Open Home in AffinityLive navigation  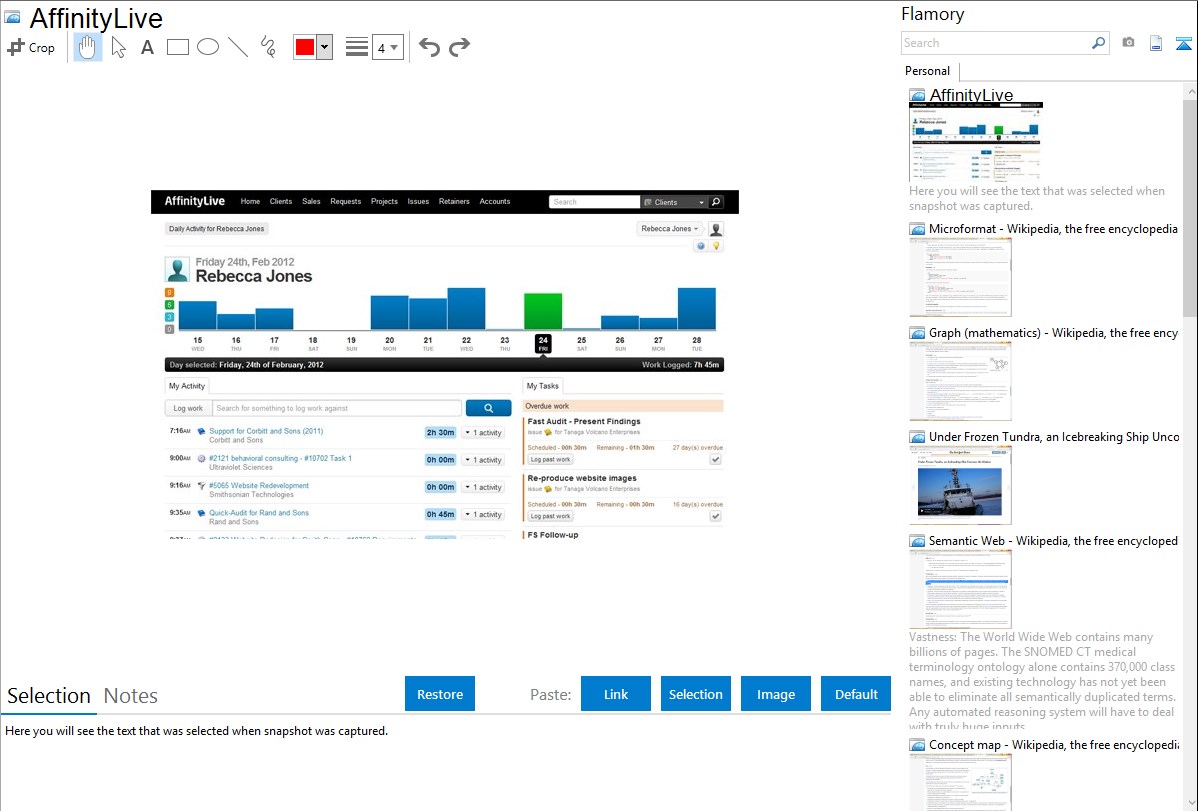(x=250, y=202)
